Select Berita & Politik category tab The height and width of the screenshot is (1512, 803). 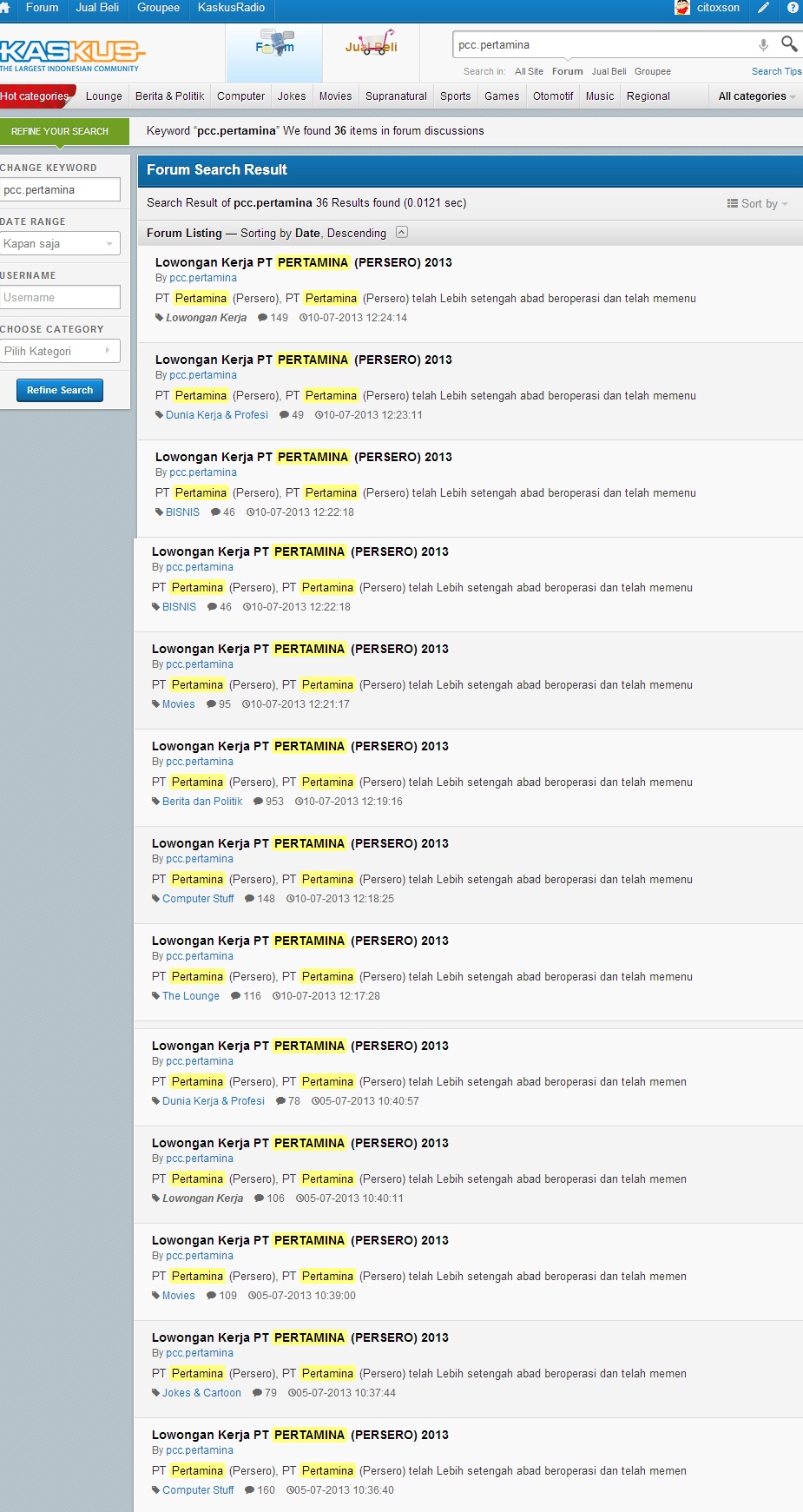pyautogui.click(x=170, y=96)
